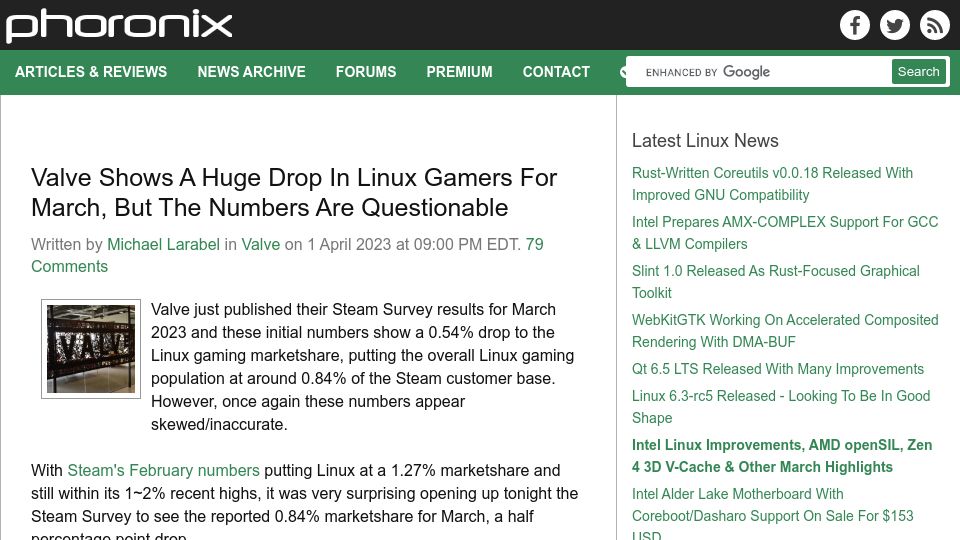The image size is (960, 540).
Task: Click the article headline about Linux gamers
Action: [x=294, y=192]
